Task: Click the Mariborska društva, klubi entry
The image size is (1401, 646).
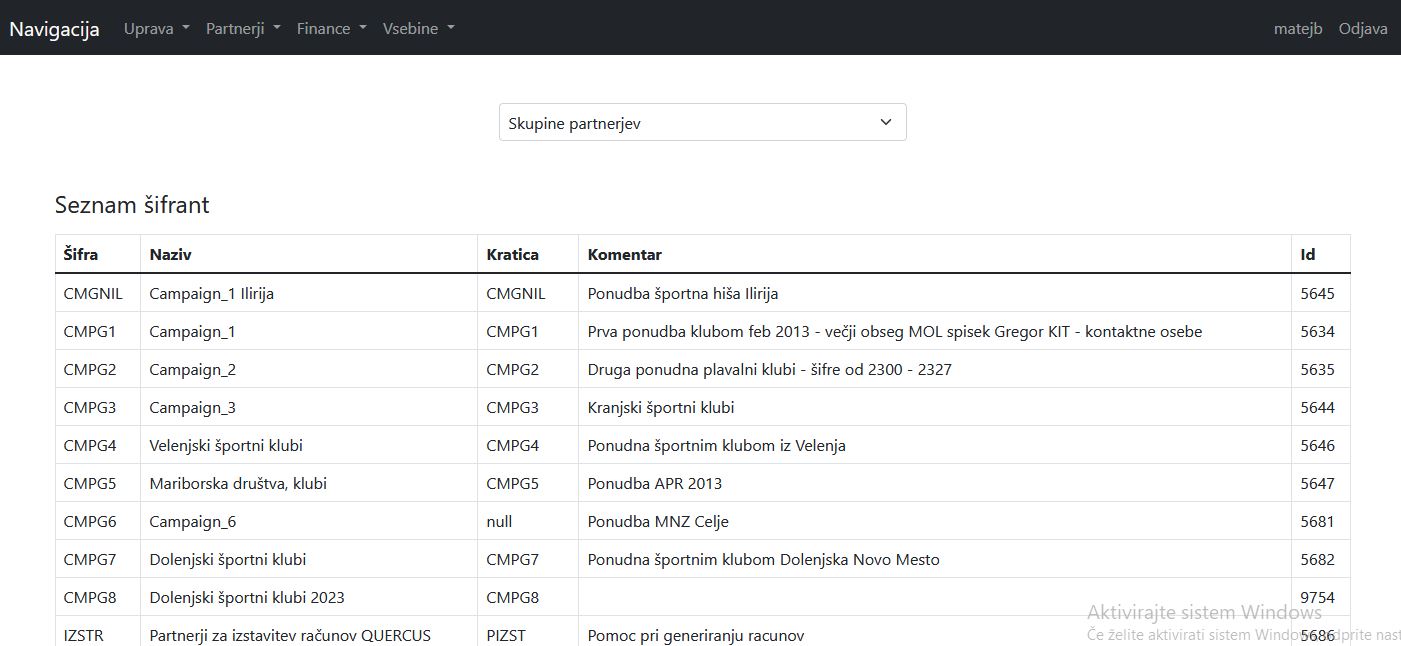Action: point(238,484)
